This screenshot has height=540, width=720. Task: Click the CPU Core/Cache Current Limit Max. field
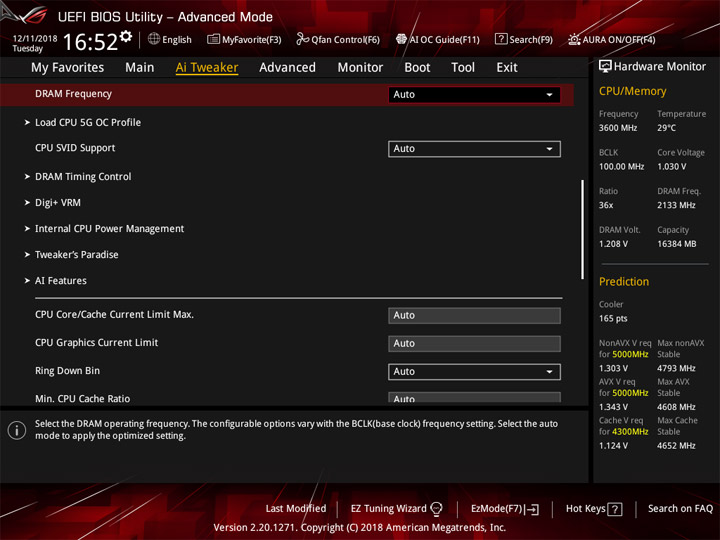point(474,315)
